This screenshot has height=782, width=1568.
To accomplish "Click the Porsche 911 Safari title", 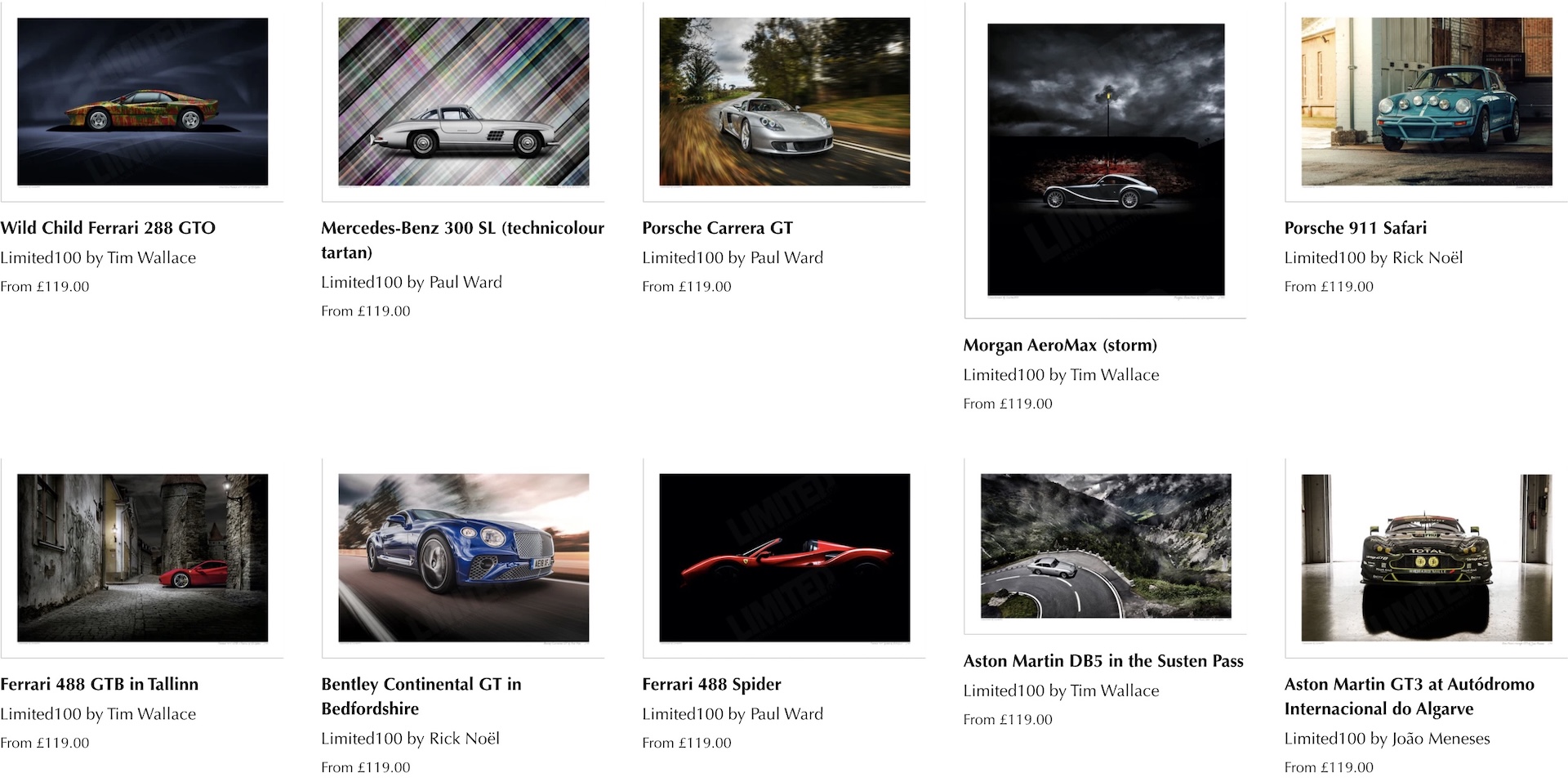I will pyautogui.click(x=1355, y=228).
